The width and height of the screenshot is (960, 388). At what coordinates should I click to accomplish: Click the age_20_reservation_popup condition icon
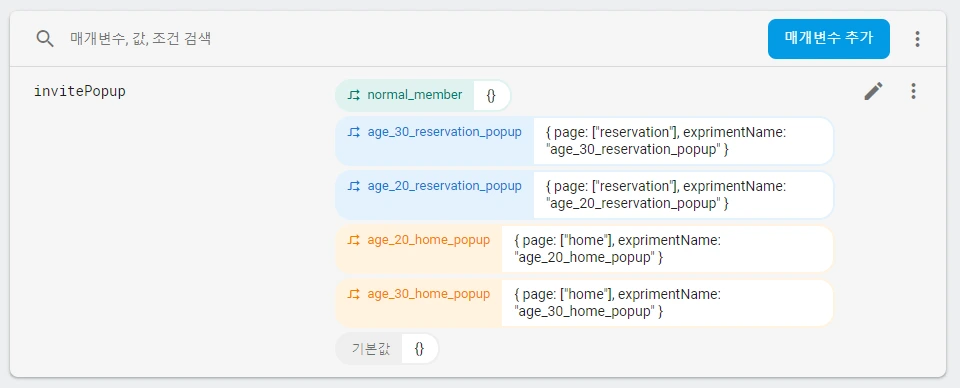(x=354, y=186)
